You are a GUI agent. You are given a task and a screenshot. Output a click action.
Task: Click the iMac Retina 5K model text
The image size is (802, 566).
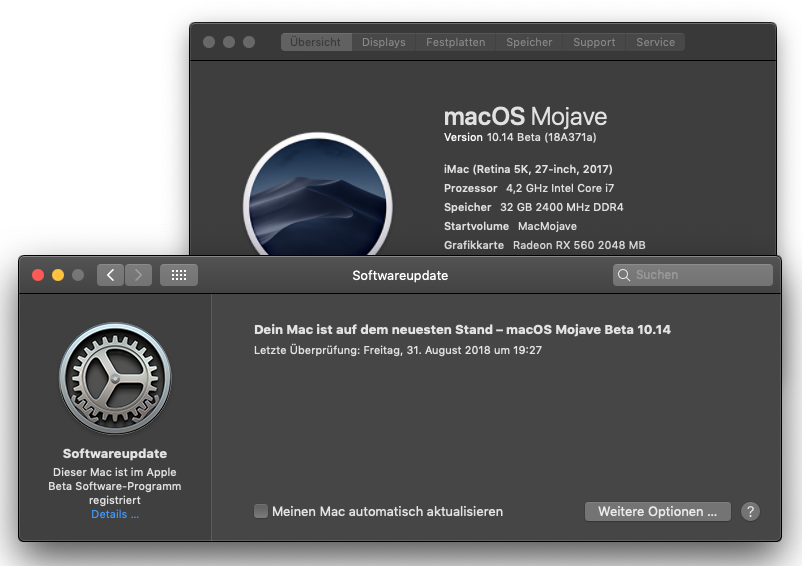tap(528, 169)
